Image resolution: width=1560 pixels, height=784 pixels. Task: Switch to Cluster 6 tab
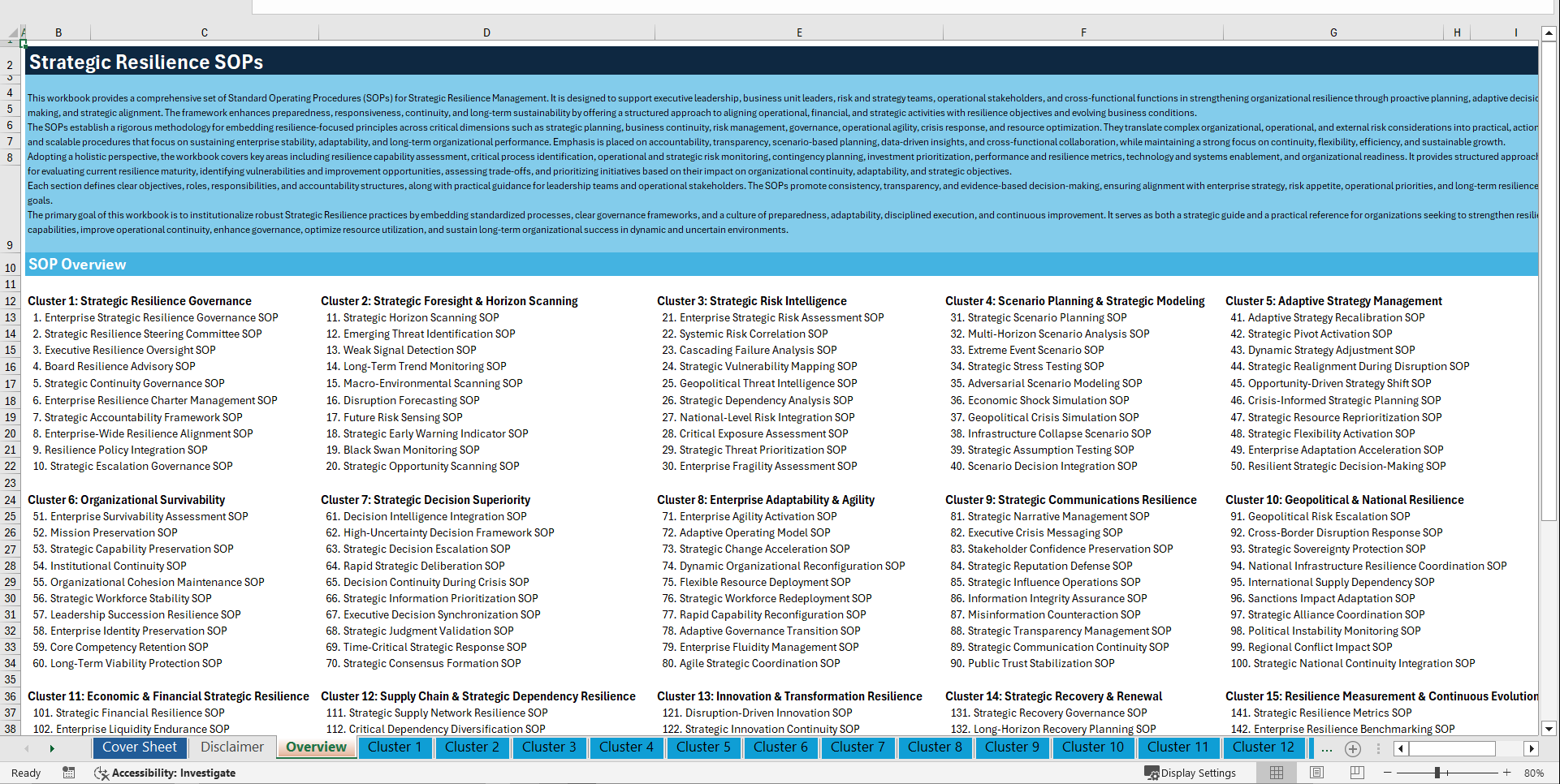[780, 747]
